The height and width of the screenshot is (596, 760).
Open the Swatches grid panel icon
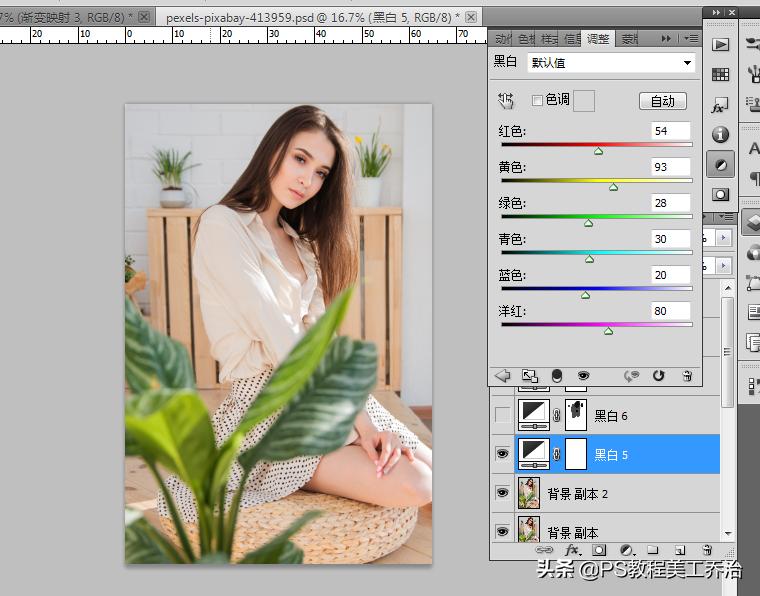(x=720, y=74)
